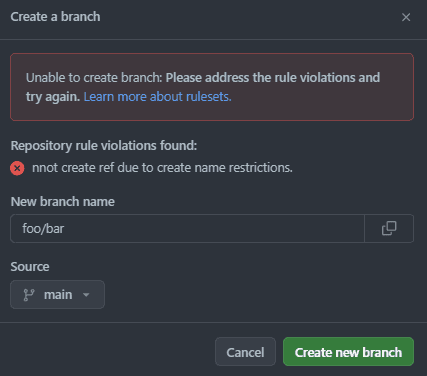Click Create new branch button
The width and height of the screenshot is (427, 376).
[348, 352]
